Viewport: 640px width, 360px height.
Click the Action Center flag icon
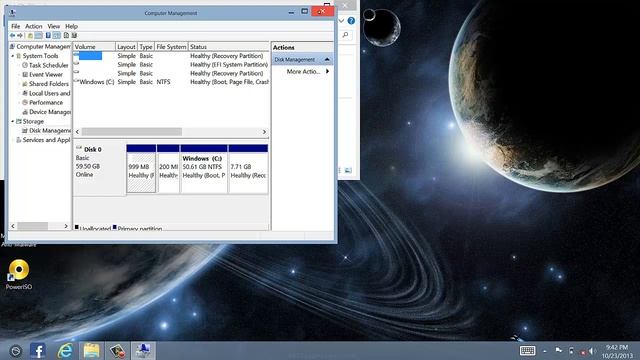click(558, 351)
